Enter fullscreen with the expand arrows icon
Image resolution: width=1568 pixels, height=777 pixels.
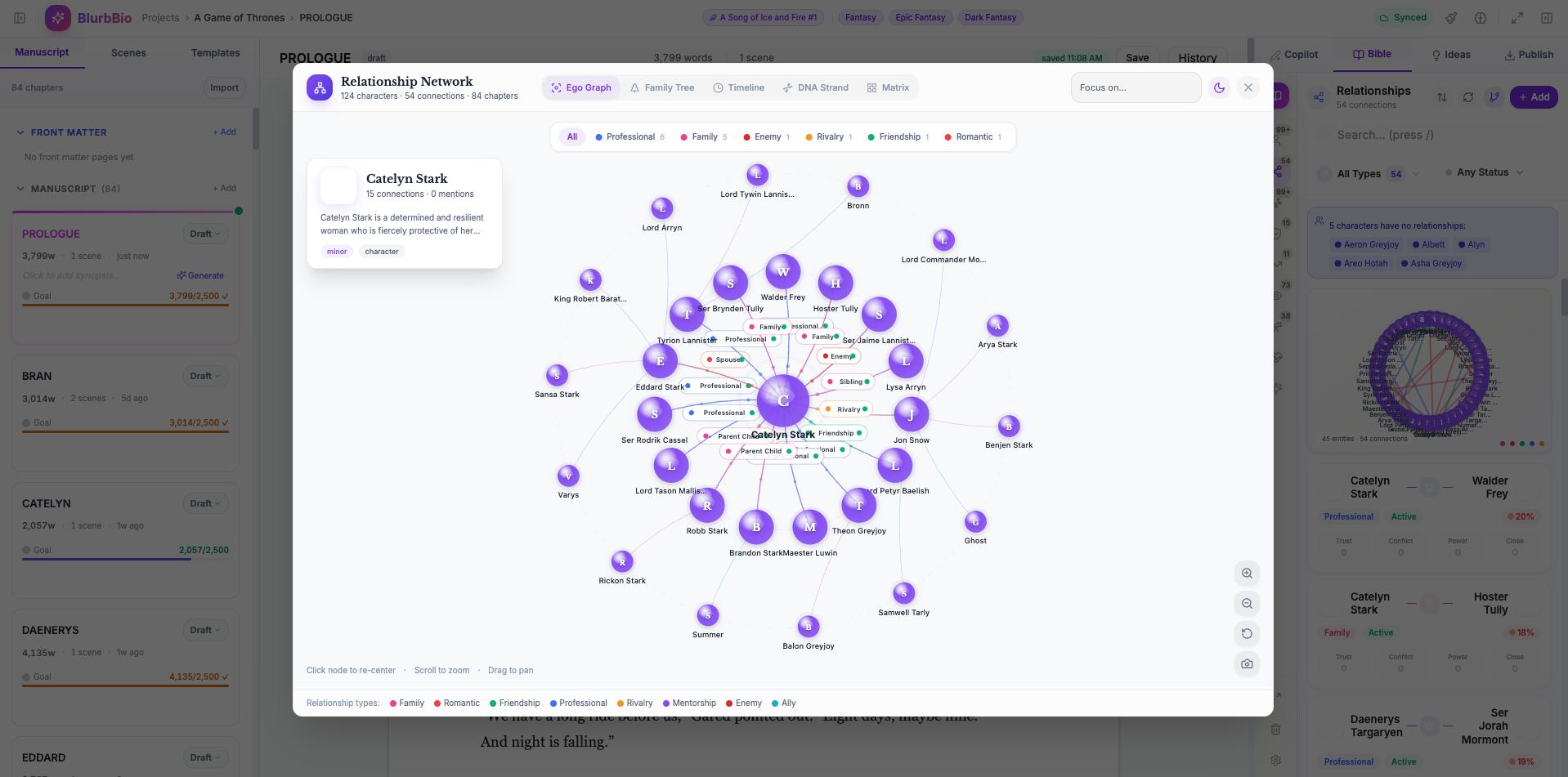click(1517, 17)
